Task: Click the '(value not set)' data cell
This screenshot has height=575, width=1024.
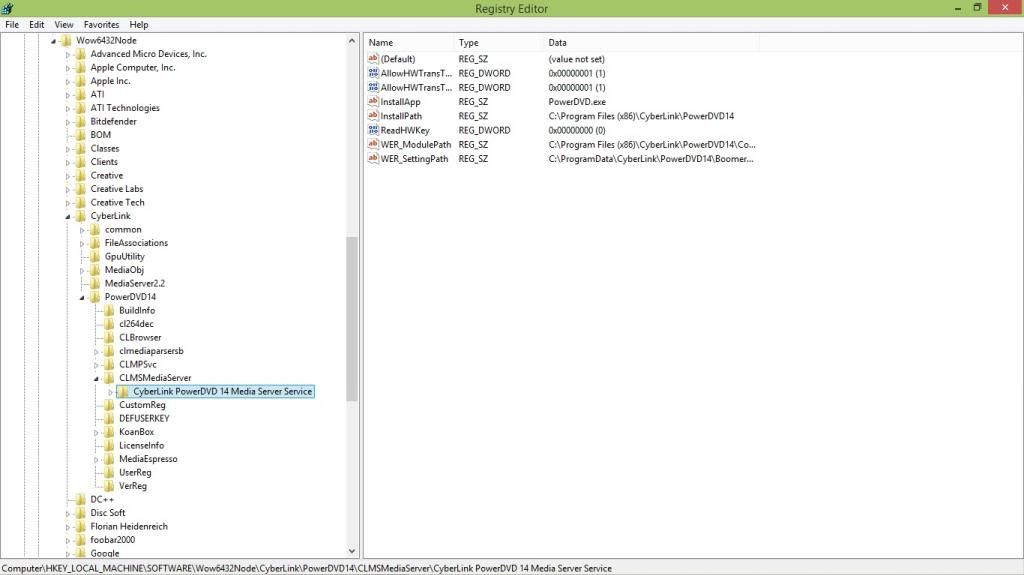Action: (577, 59)
